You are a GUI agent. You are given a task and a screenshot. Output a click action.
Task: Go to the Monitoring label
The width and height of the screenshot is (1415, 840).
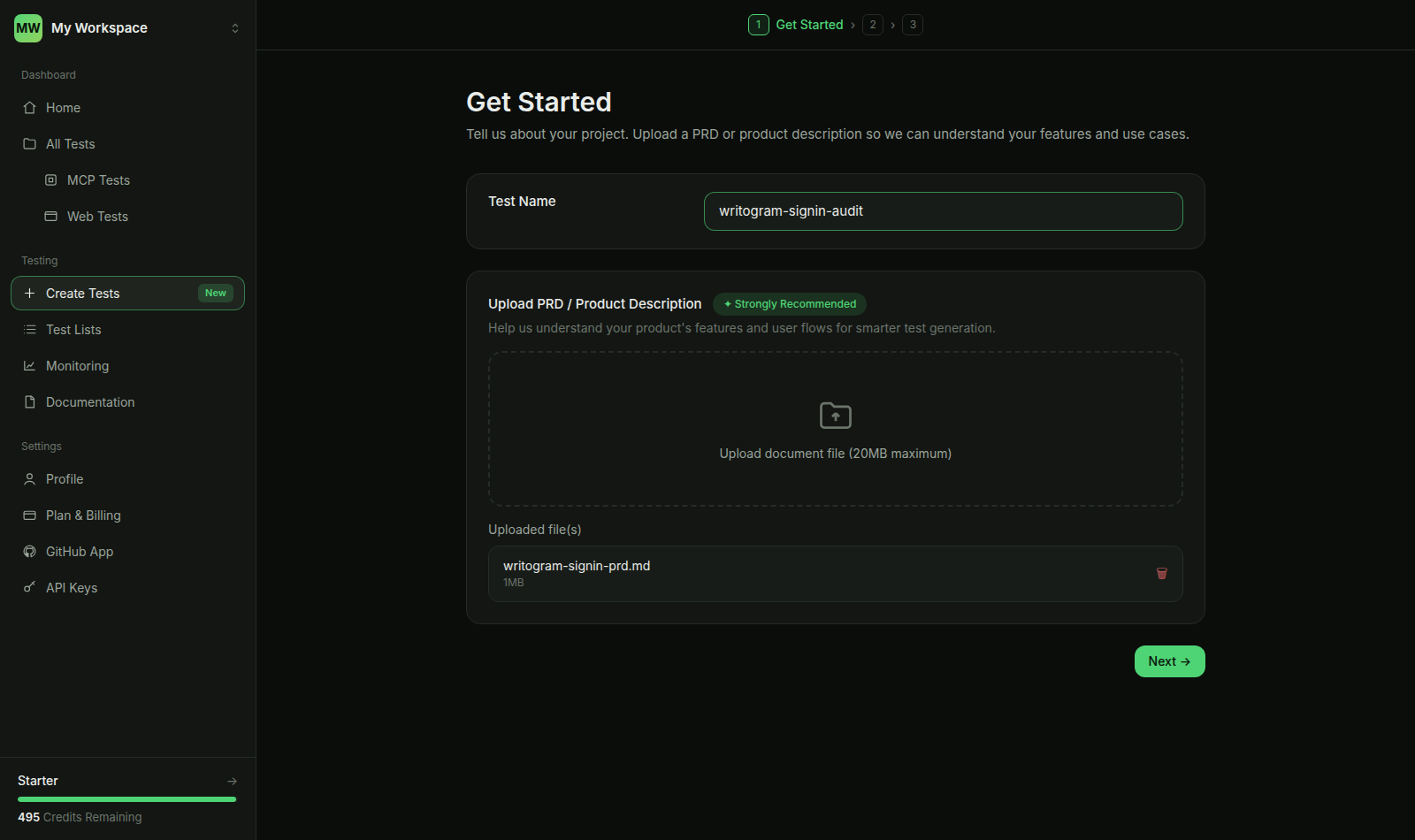pos(77,366)
